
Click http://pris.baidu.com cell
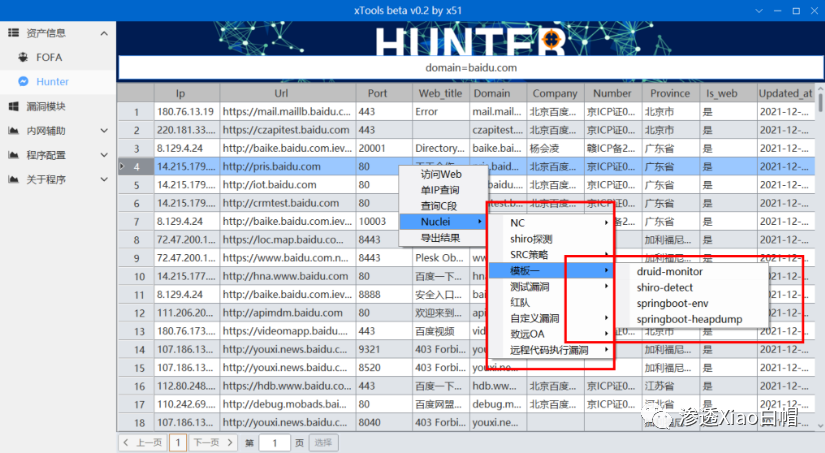(287, 167)
